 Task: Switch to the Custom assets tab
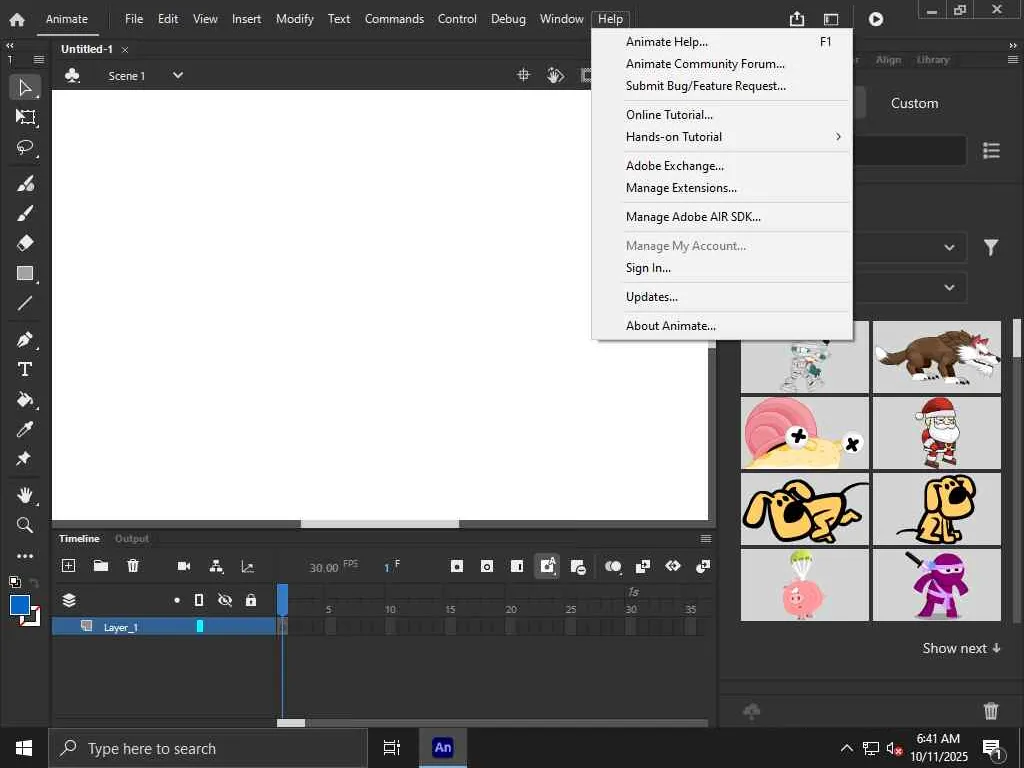coord(914,103)
